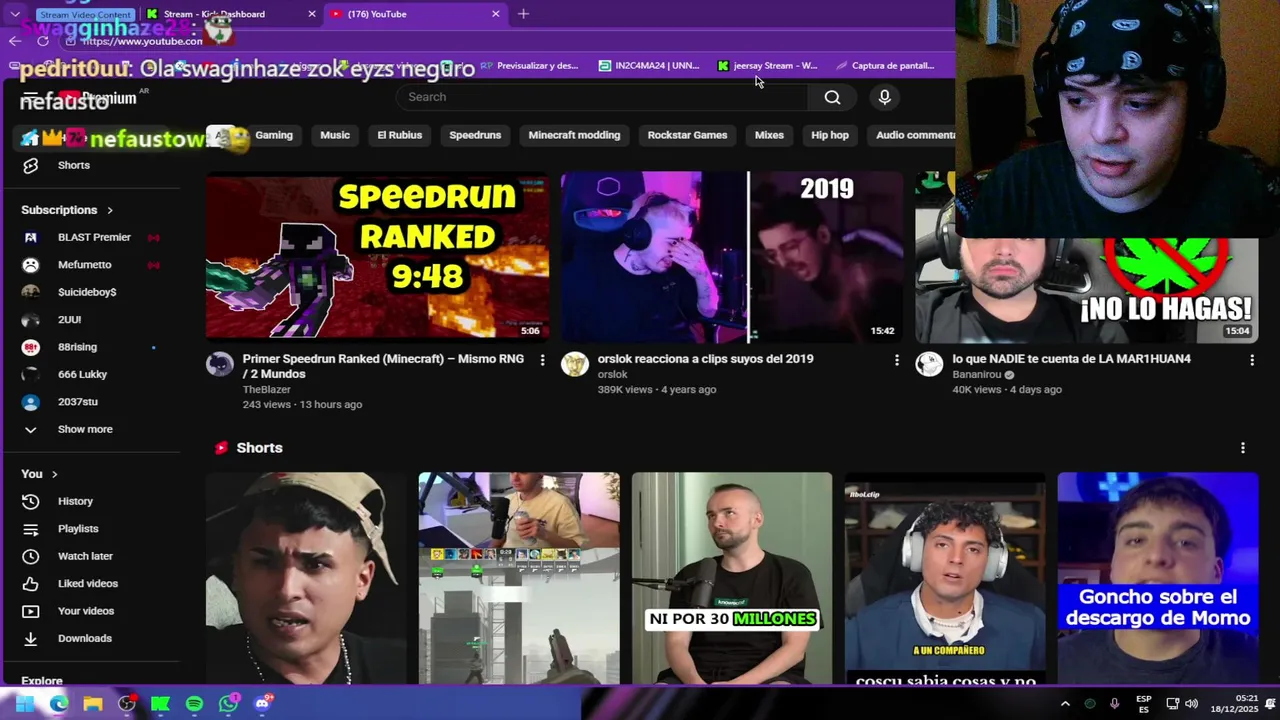1280x720 pixels.
Task: Open Windows Start menu
Action: pyautogui.click(x=25, y=704)
